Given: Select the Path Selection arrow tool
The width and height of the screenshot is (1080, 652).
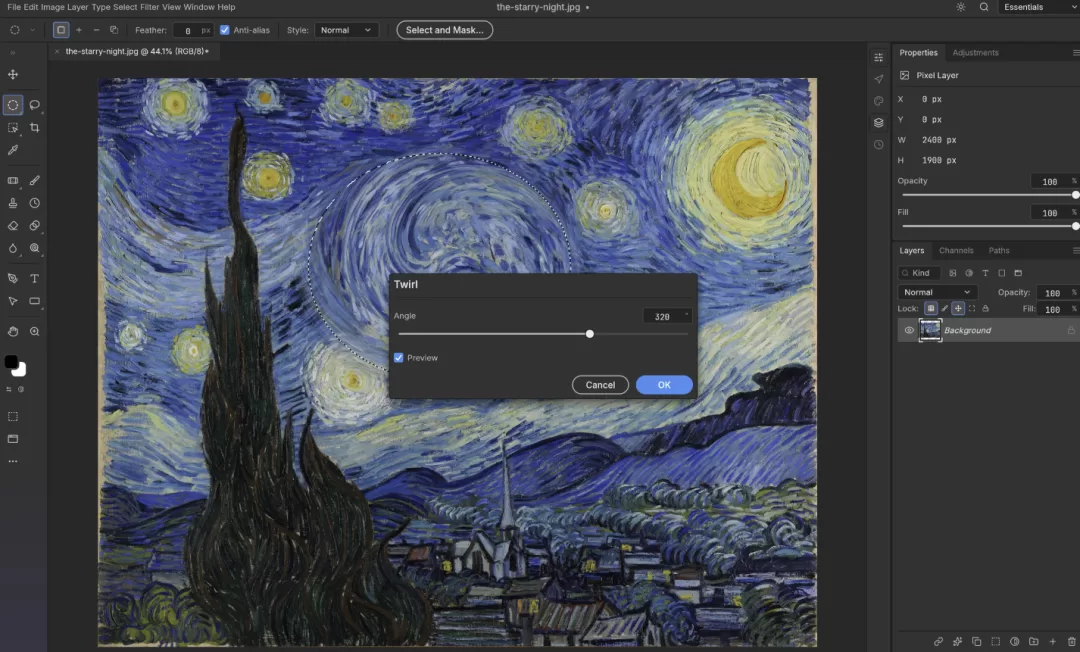Looking at the screenshot, I should point(12,301).
